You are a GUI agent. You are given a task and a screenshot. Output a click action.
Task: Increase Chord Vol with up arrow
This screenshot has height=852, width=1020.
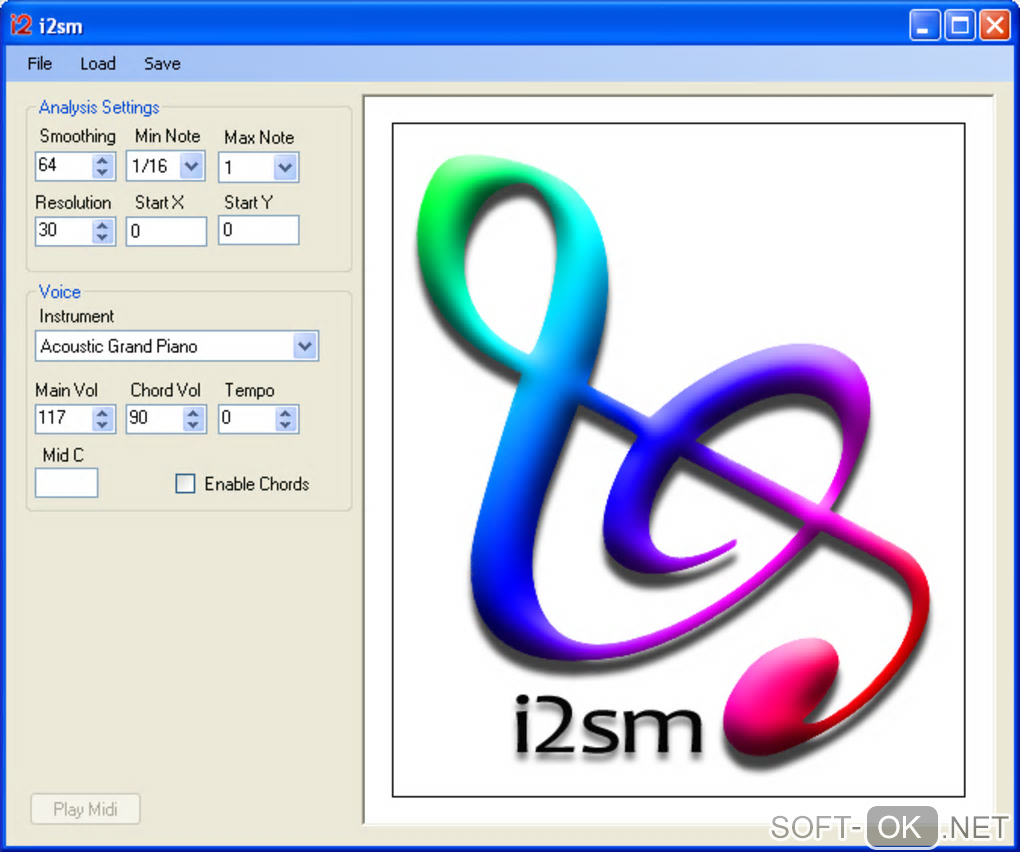193,413
